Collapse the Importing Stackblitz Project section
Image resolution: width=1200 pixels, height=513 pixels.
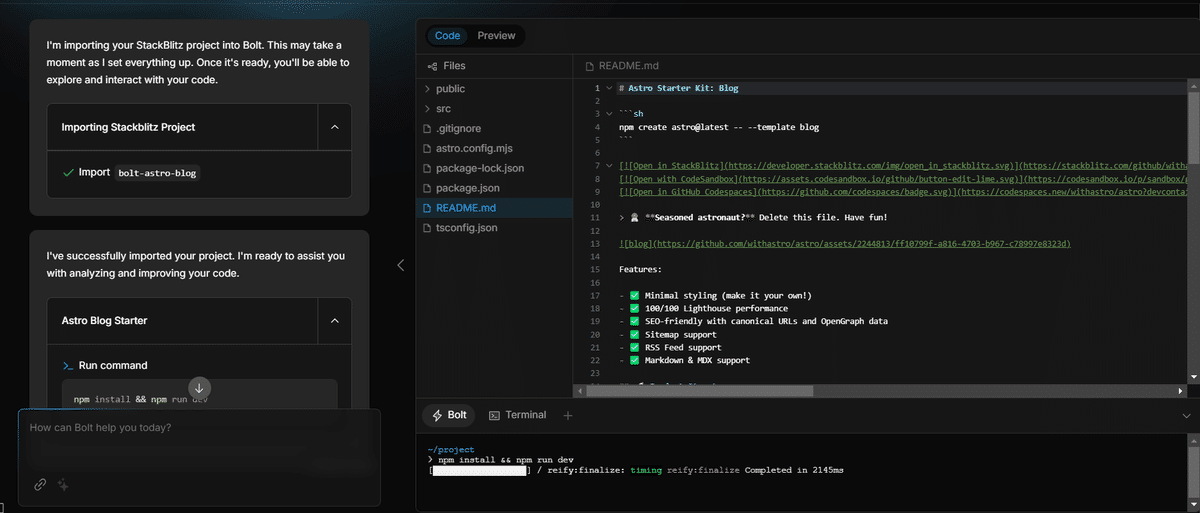point(334,128)
